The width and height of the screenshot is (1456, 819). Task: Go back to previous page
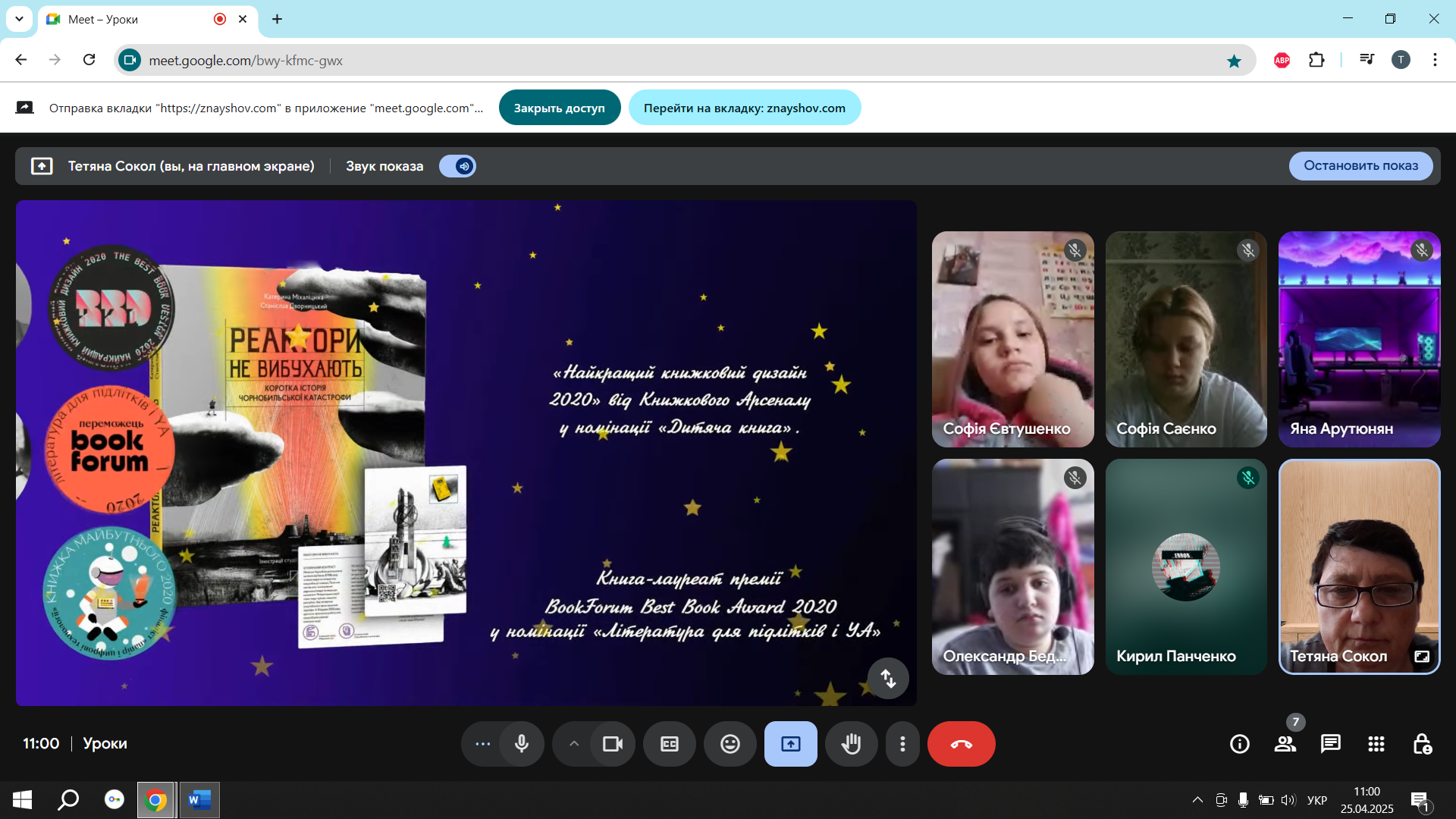21,60
